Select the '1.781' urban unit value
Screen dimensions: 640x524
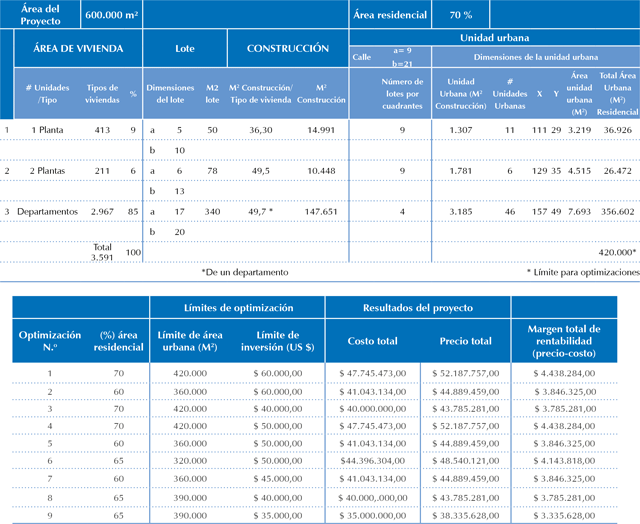click(460, 171)
